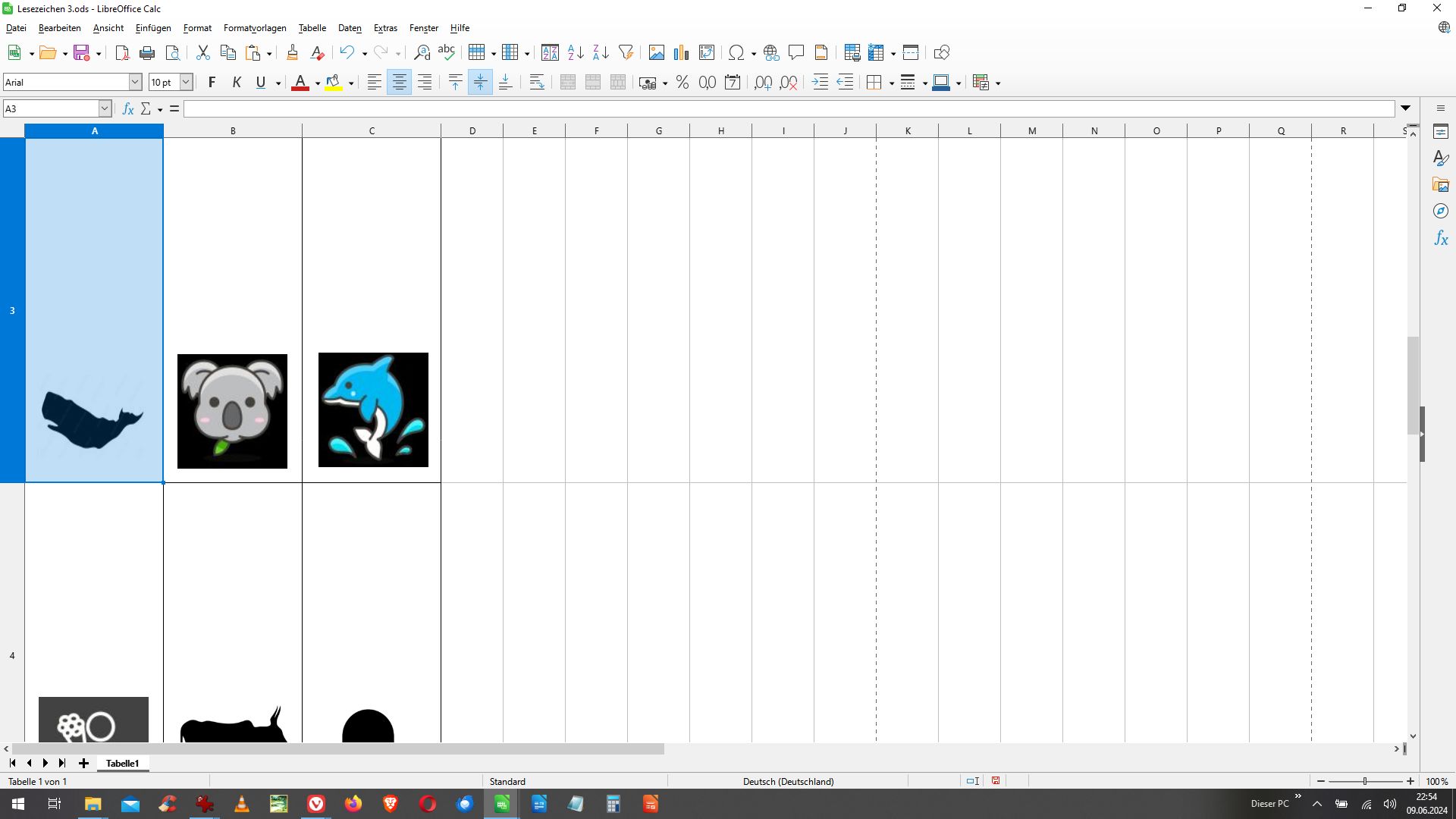
Task: Go to last sheet arrow
Action: [62, 764]
